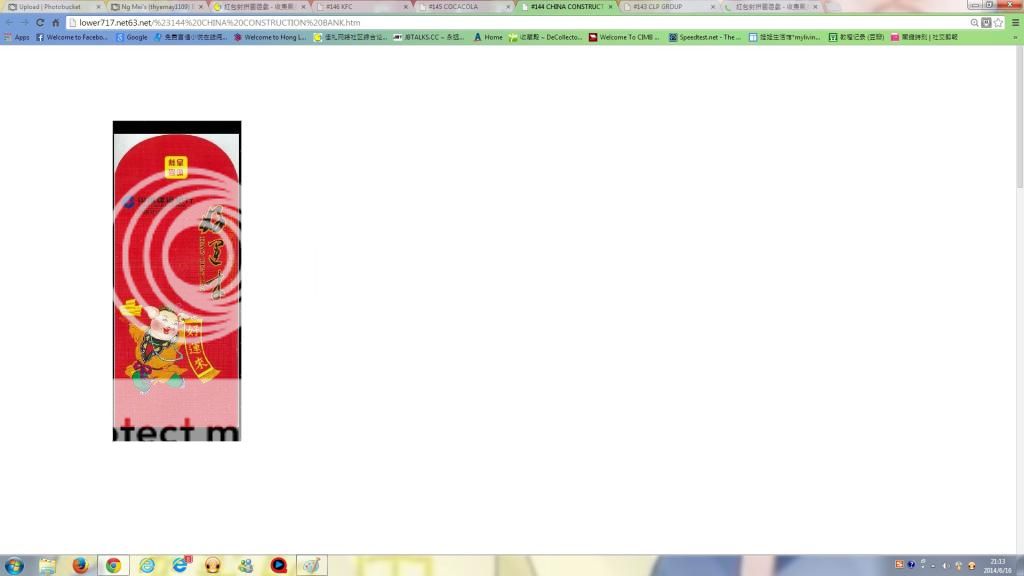Launch Firefox from the taskbar
Viewport: 1024px width, 576px height.
coord(81,565)
